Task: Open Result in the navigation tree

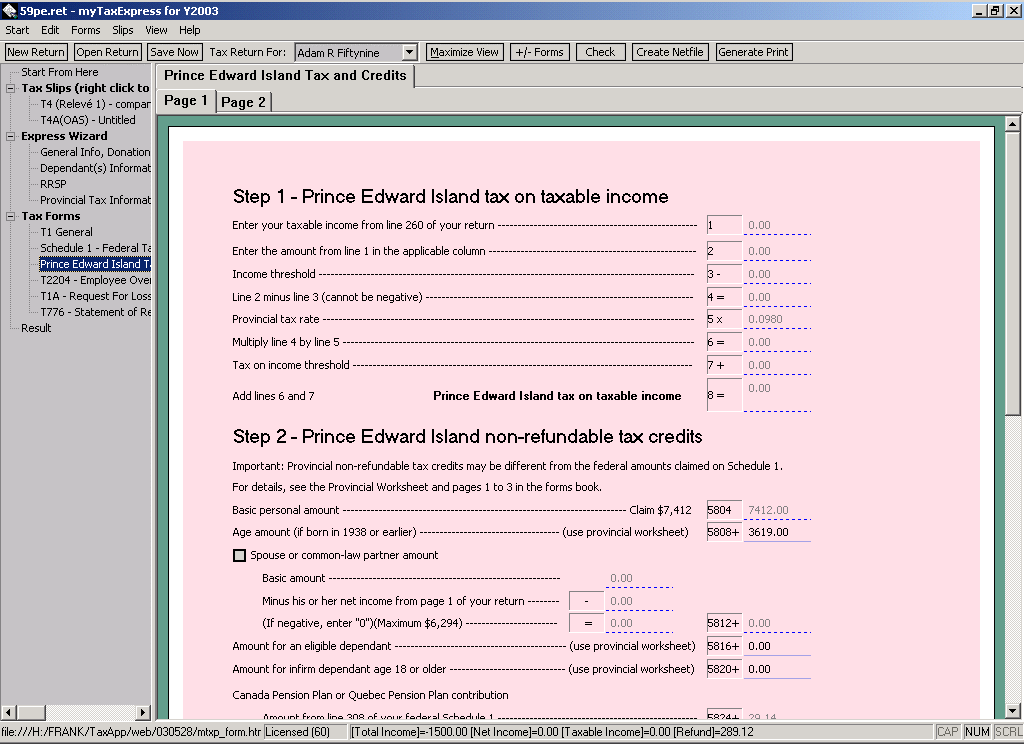Action: point(36,328)
